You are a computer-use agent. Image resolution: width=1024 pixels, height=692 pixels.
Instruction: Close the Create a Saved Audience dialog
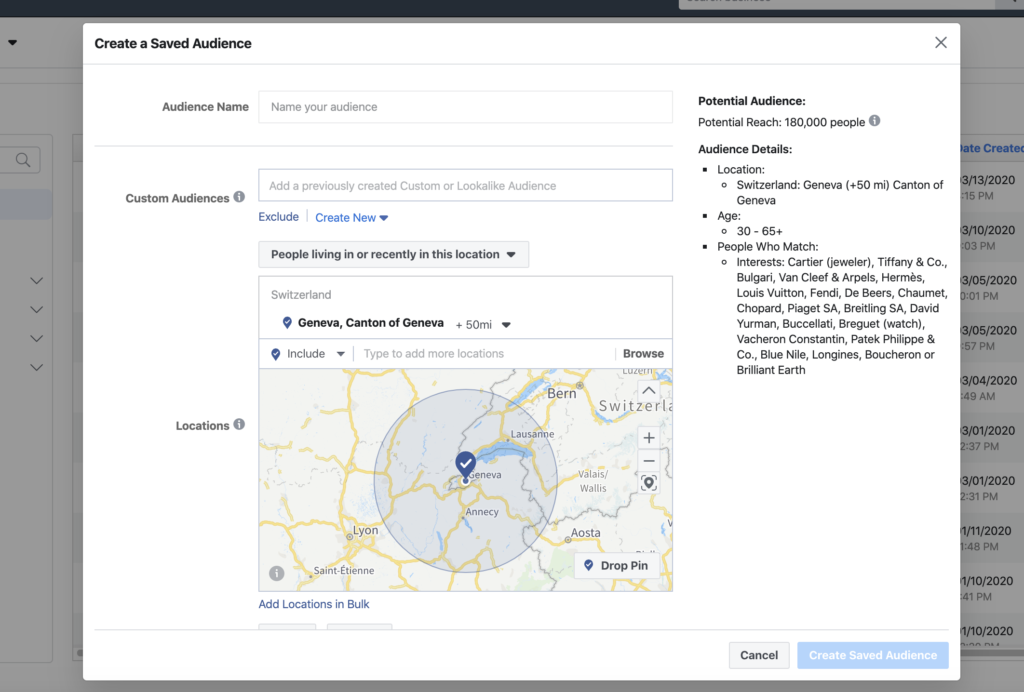click(x=940, y=42)
